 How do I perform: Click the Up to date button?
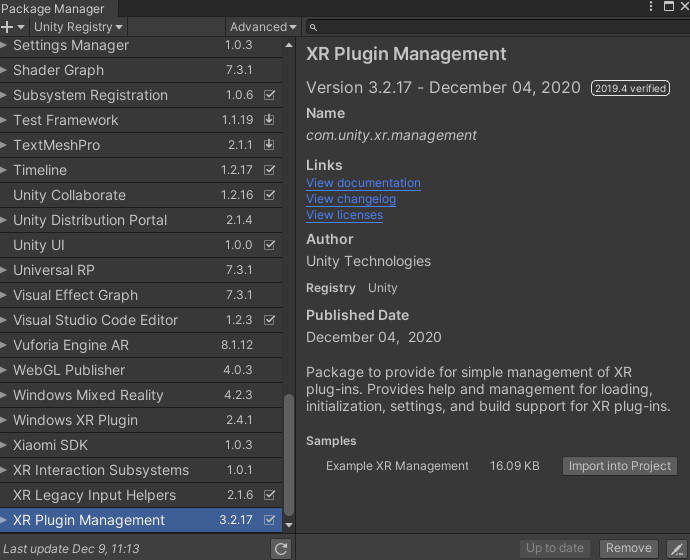(555, 548)
